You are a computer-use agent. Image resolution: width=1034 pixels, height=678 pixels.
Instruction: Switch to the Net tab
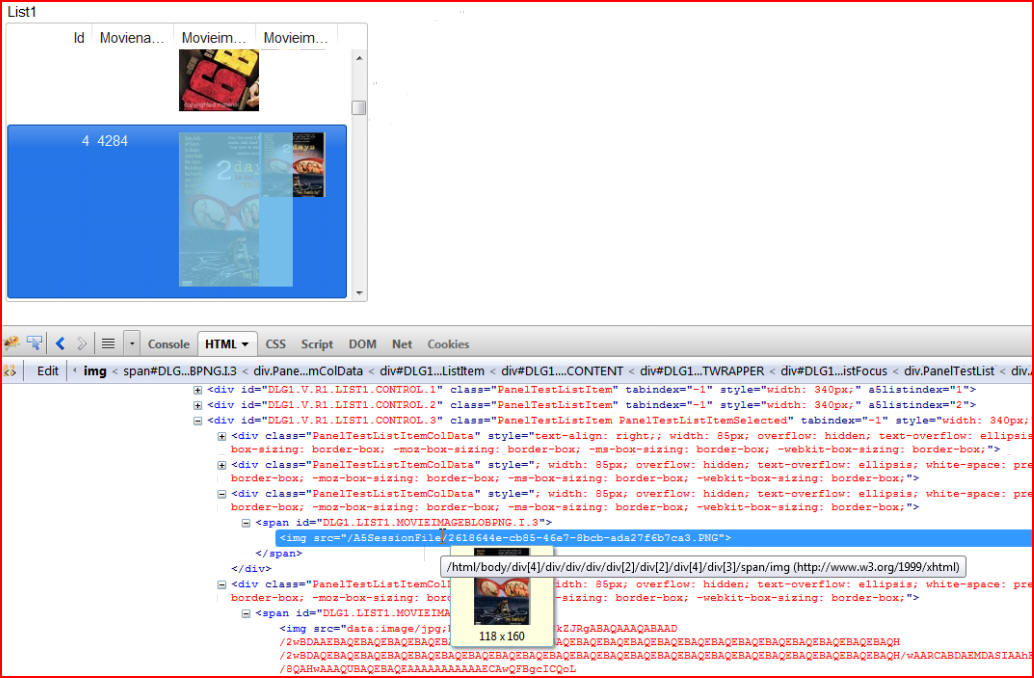[402, 344]
